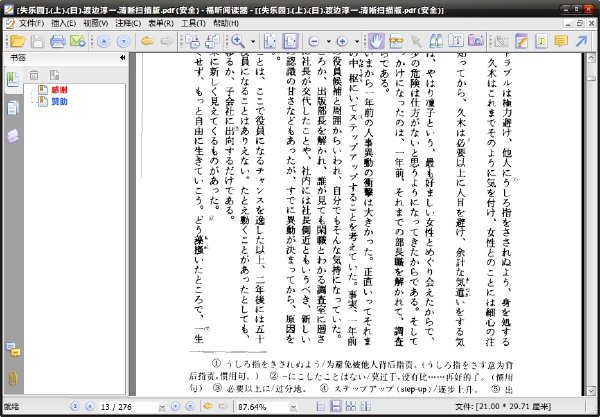Viewport: 600px width, 417px height.
Task: Click the delete bookmark trash icon
Action: (34, 75)
